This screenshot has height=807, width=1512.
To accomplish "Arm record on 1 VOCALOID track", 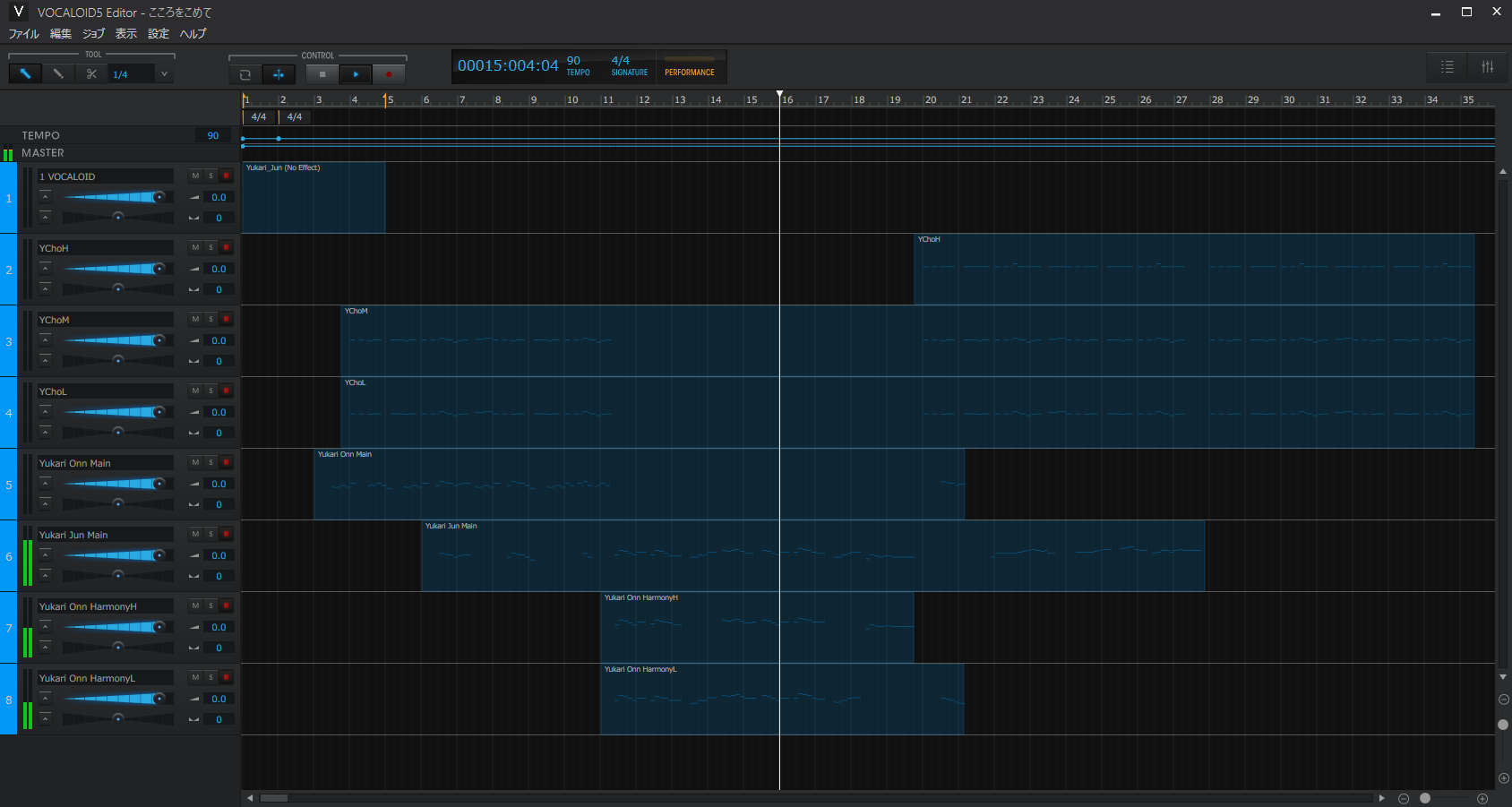I will [227, 176].
